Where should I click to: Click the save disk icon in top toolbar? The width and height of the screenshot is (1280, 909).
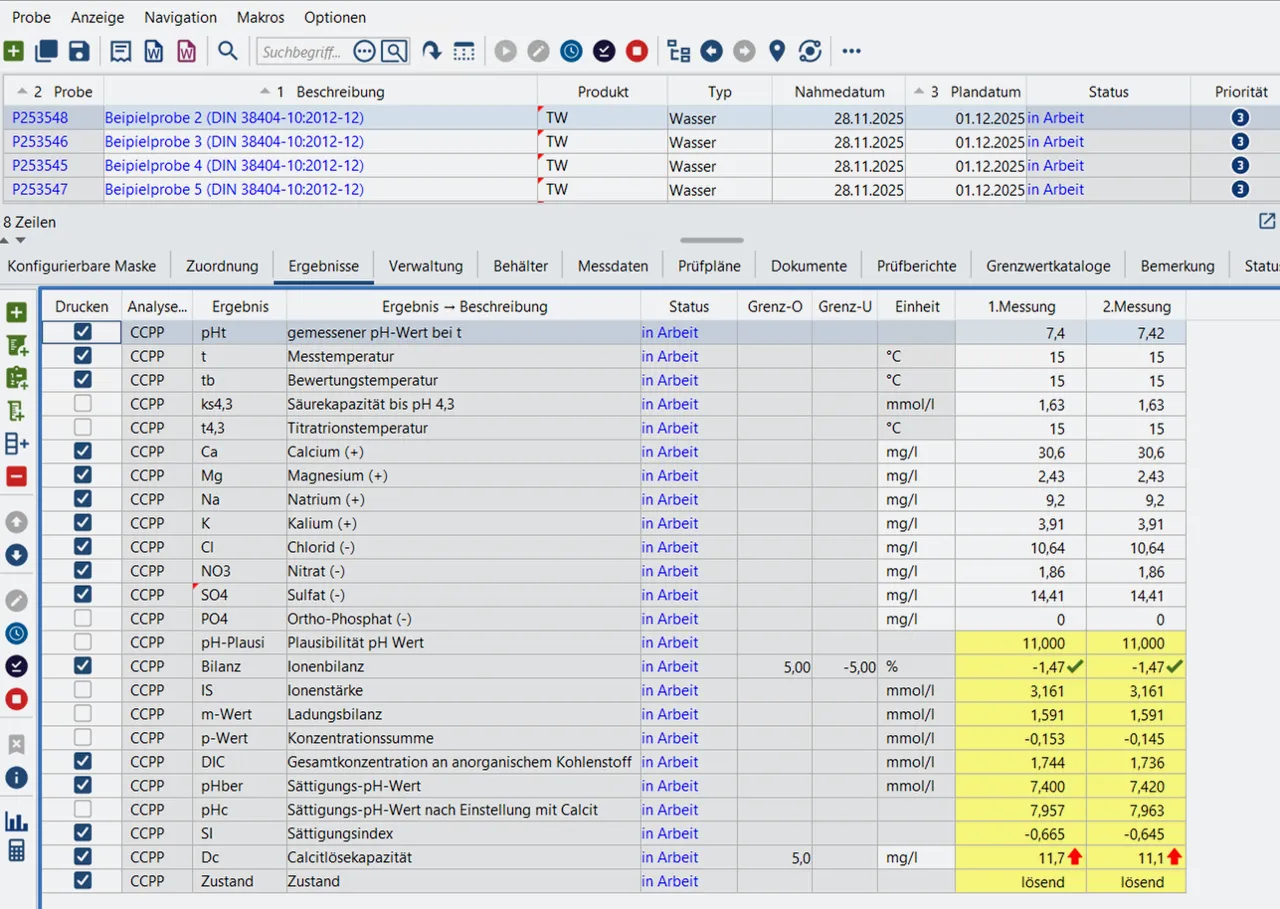pos(78,51)
